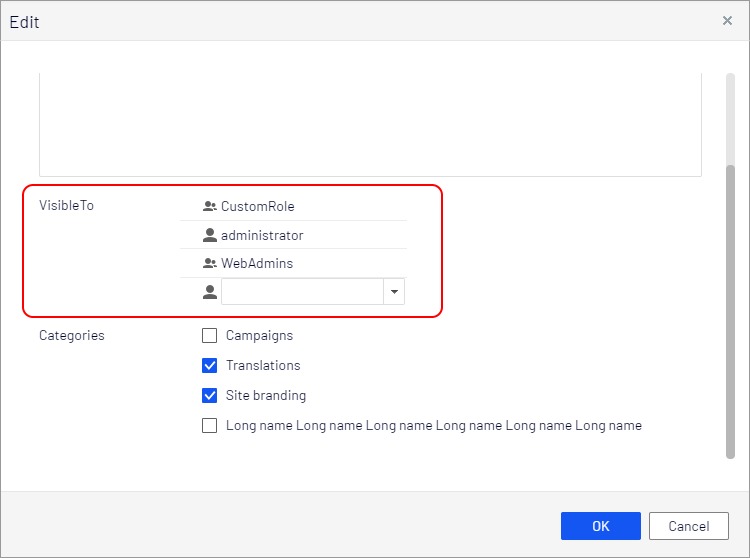Click into the VisibleTo text input field
750x558 pixels.
tap(302, 292)
